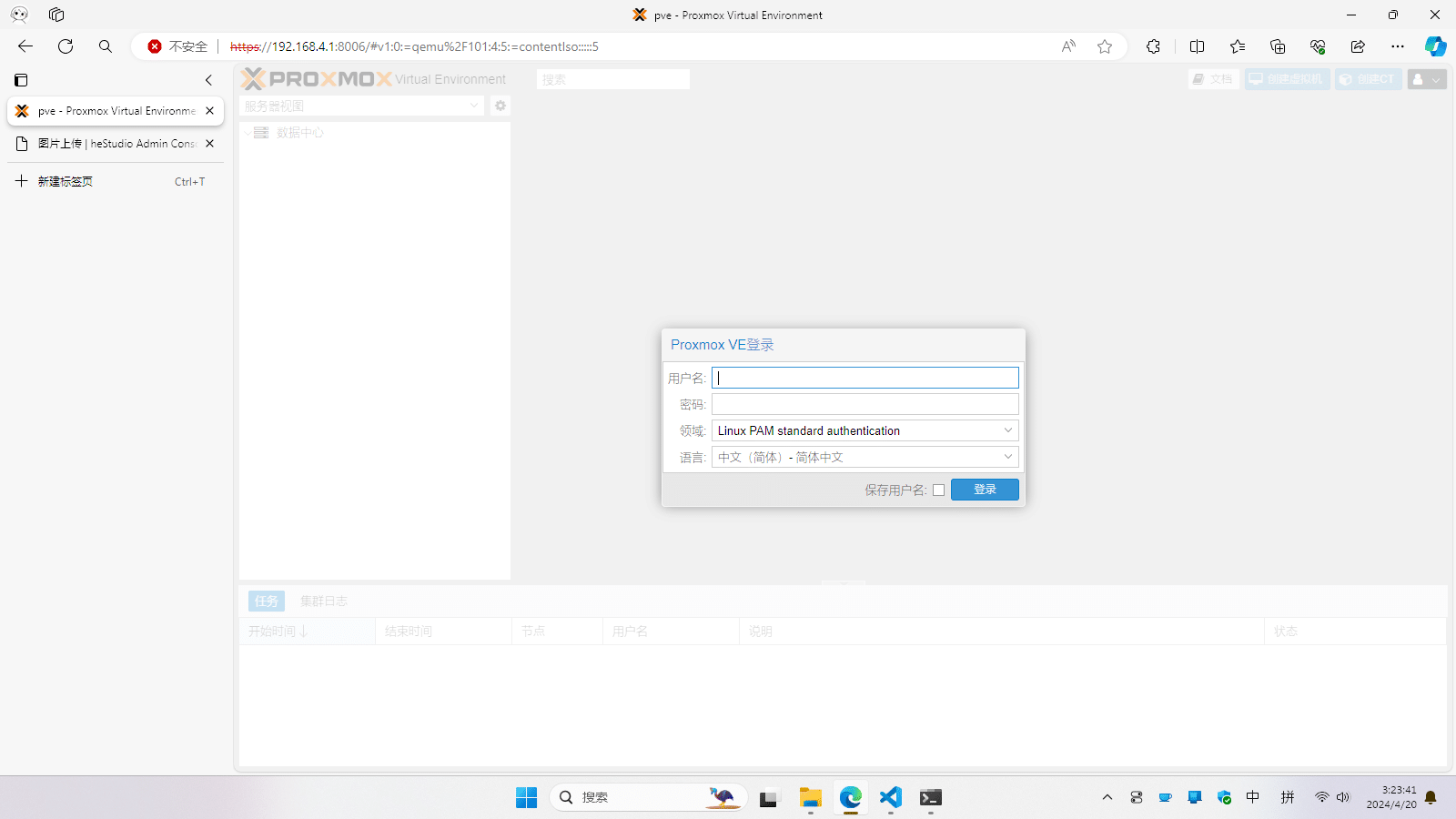Click the tree settings gear icon
This screenshot has height=819, width=1456.
pos(500,106)
